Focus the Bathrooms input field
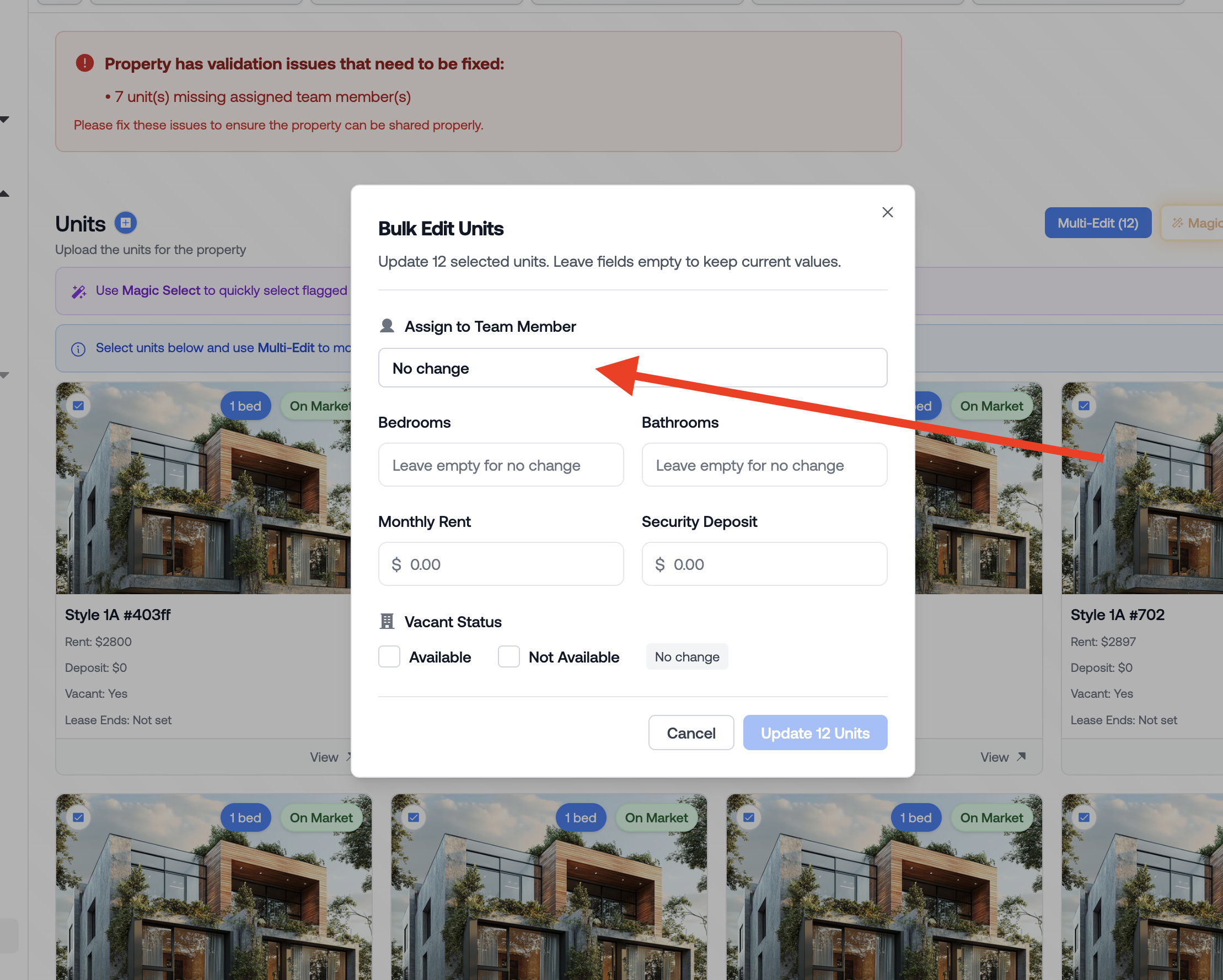The width and height of the screenshot is (1223, 980). click(764, 465)
